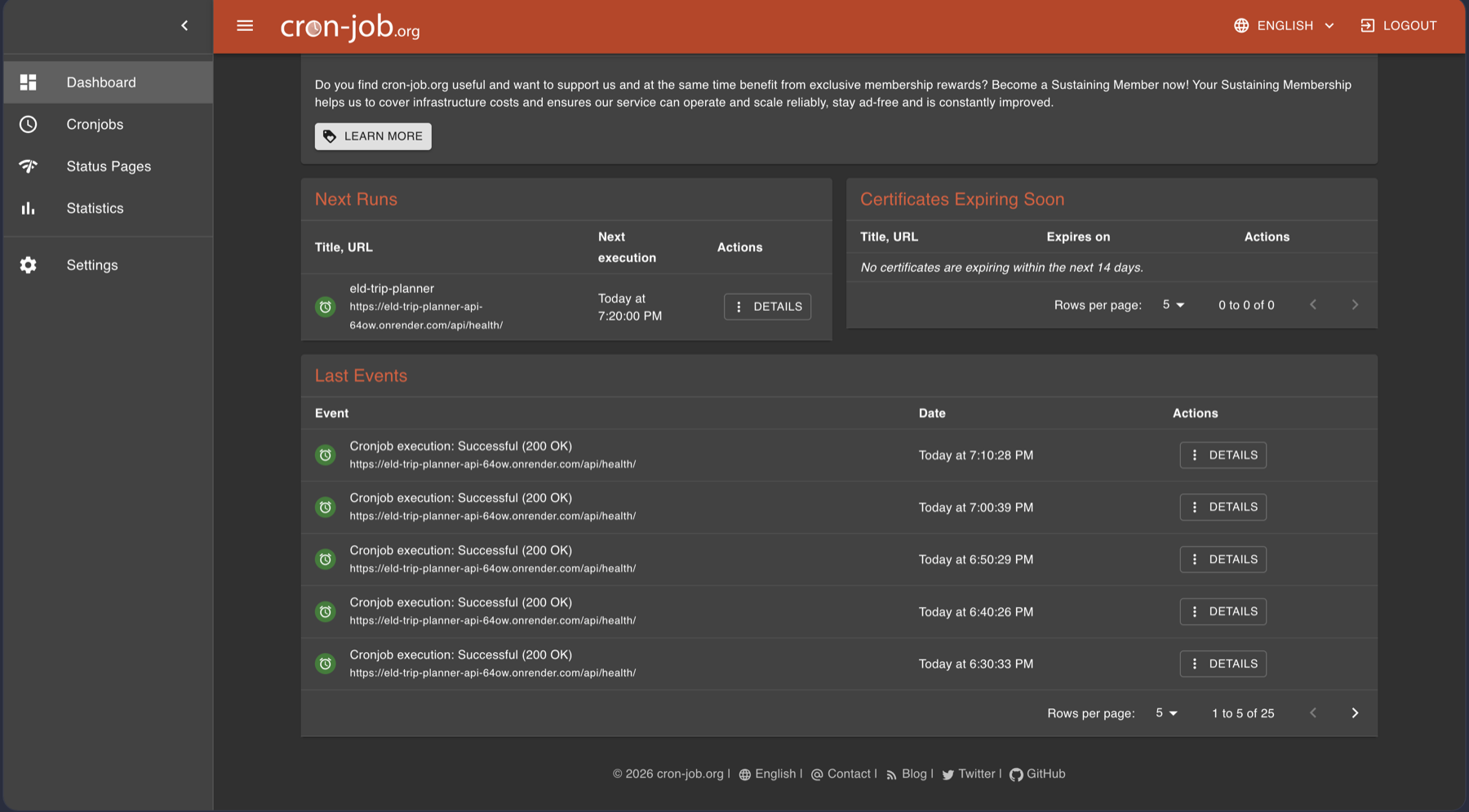Open DETAILS for the 6:50:29 PM event

coord(1223,559)
